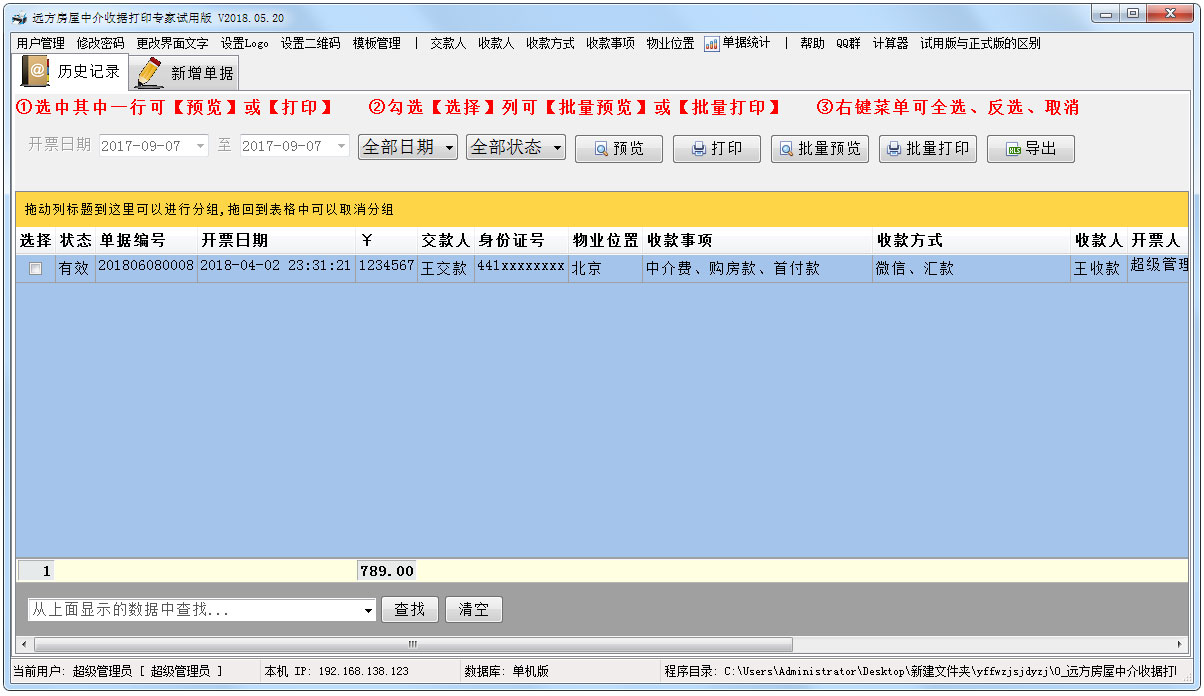Open the 单据统计 chart icon
This screenshot has width=1204, height=696.
(x=712, y=44)
